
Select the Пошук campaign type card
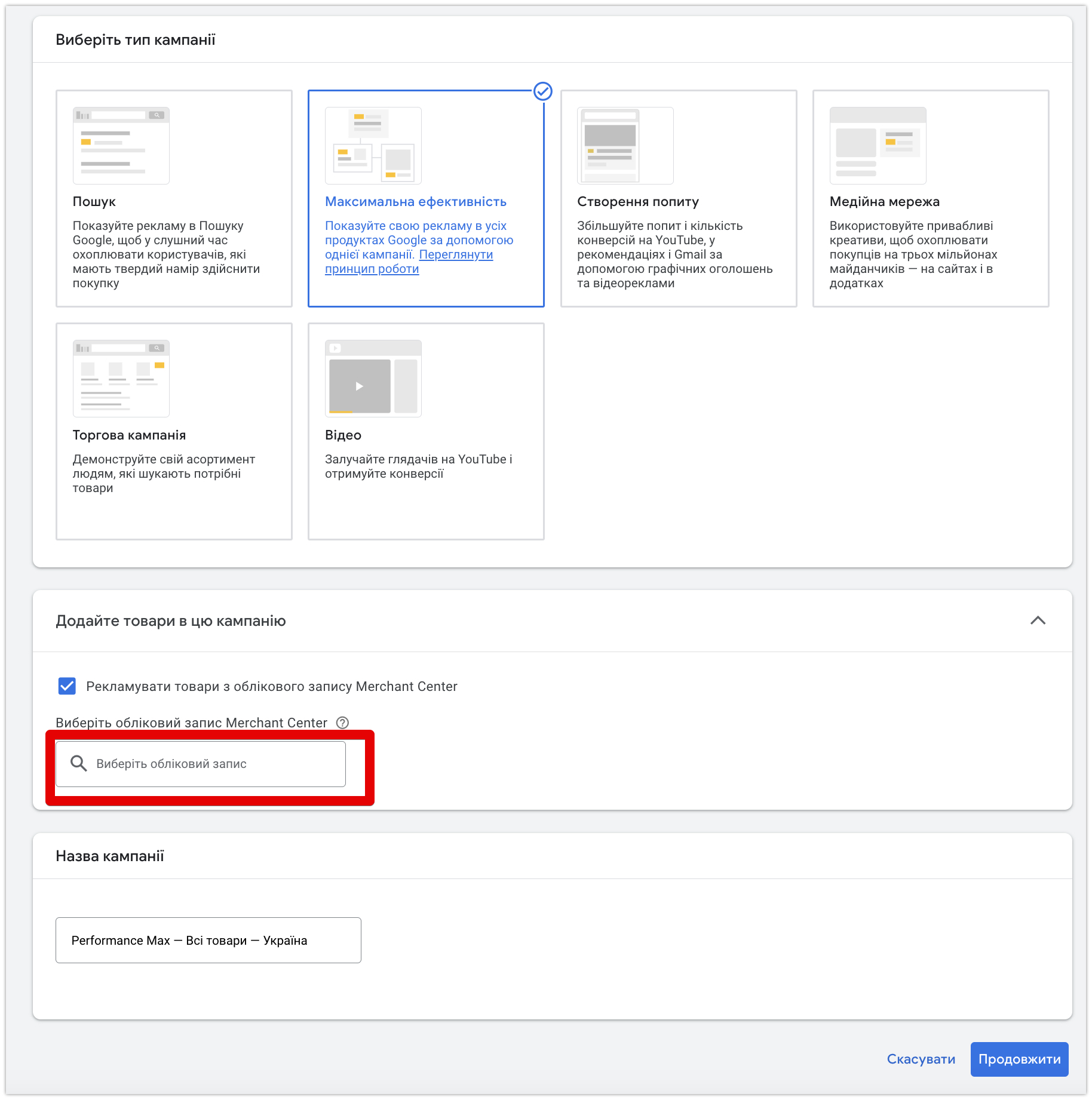click(x=174, y=198)
